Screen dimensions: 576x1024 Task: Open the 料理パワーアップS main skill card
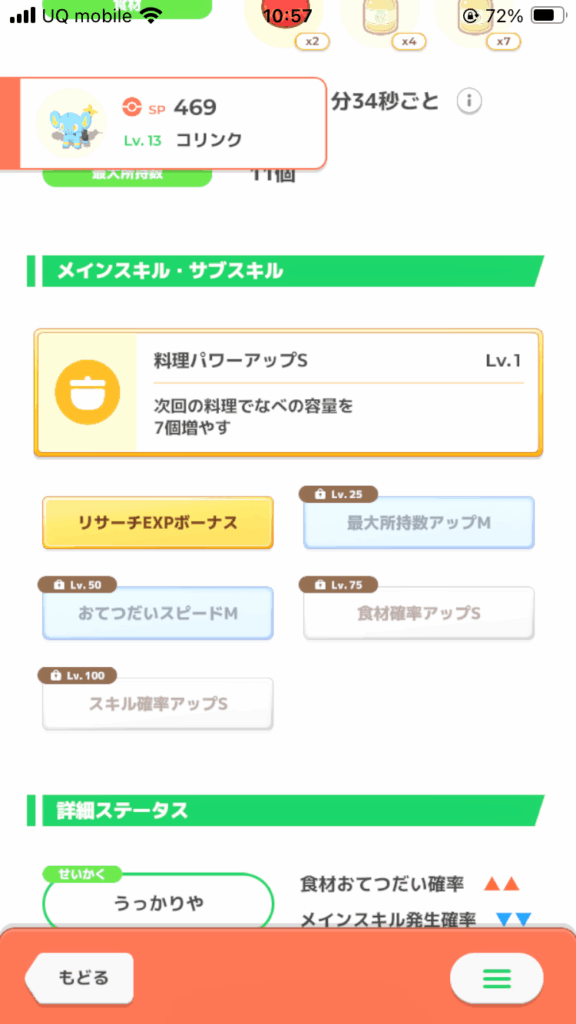coord(288,392)
